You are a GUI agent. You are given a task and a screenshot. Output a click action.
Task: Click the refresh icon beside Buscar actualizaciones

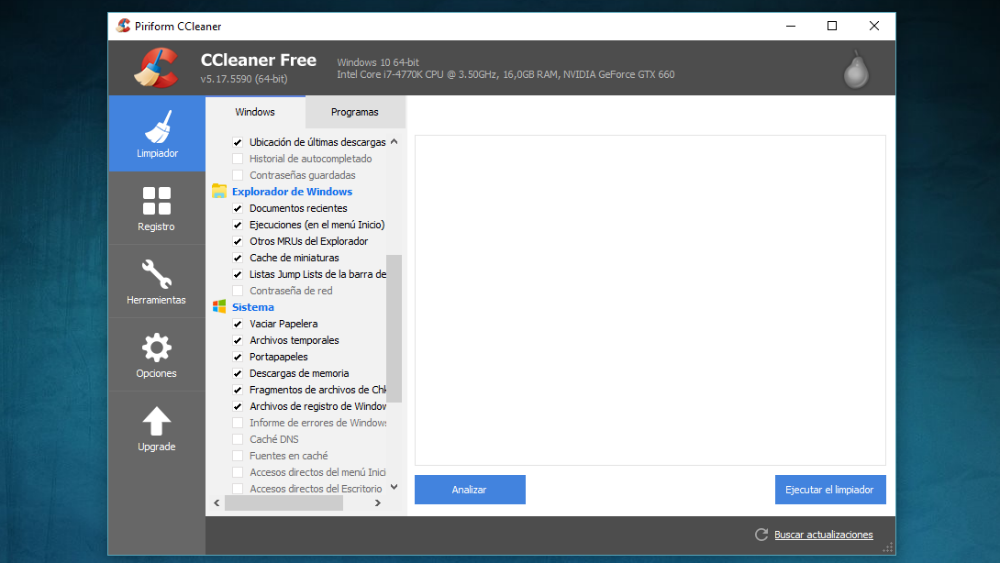click(x=761, y=534)
